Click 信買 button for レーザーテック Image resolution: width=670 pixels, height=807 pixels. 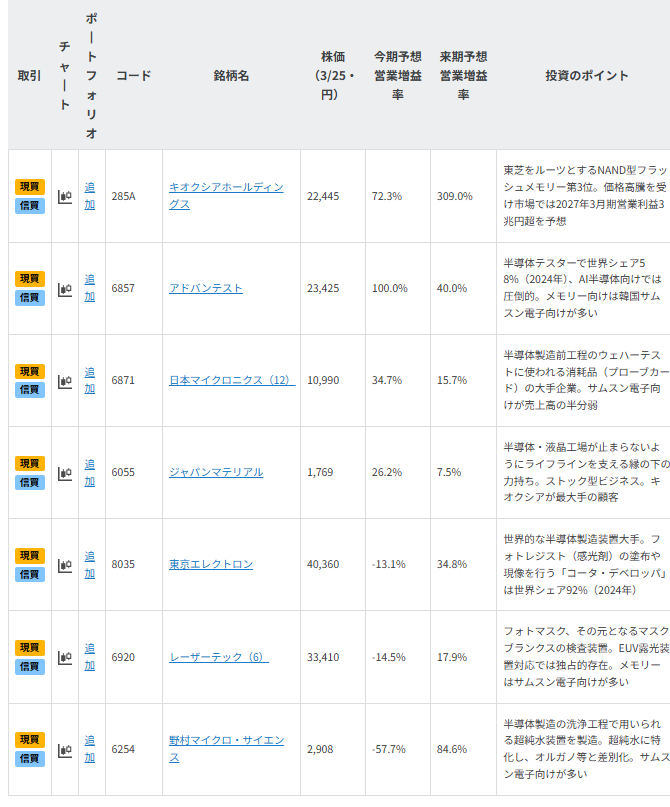pos(30,666)
